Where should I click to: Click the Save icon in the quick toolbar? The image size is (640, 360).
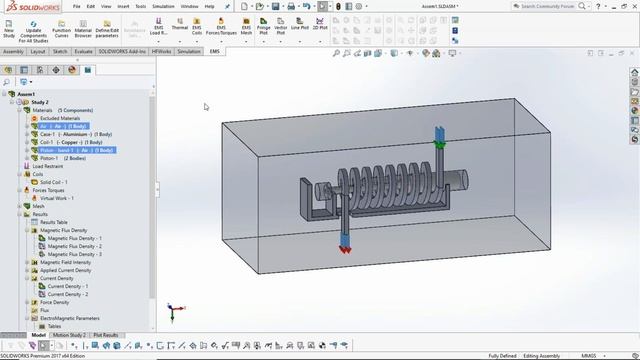[276, 6]
